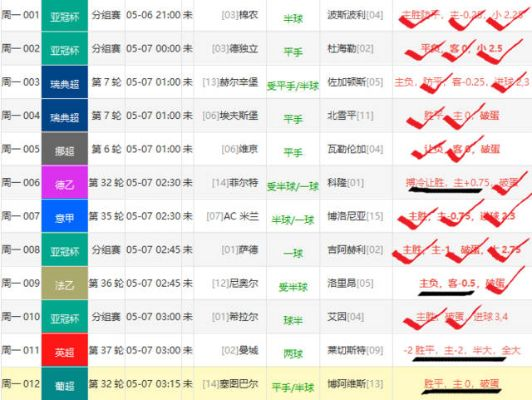
Task: Select the 半球/一球 handicap for AC 米兰
Action: [293, 220]
